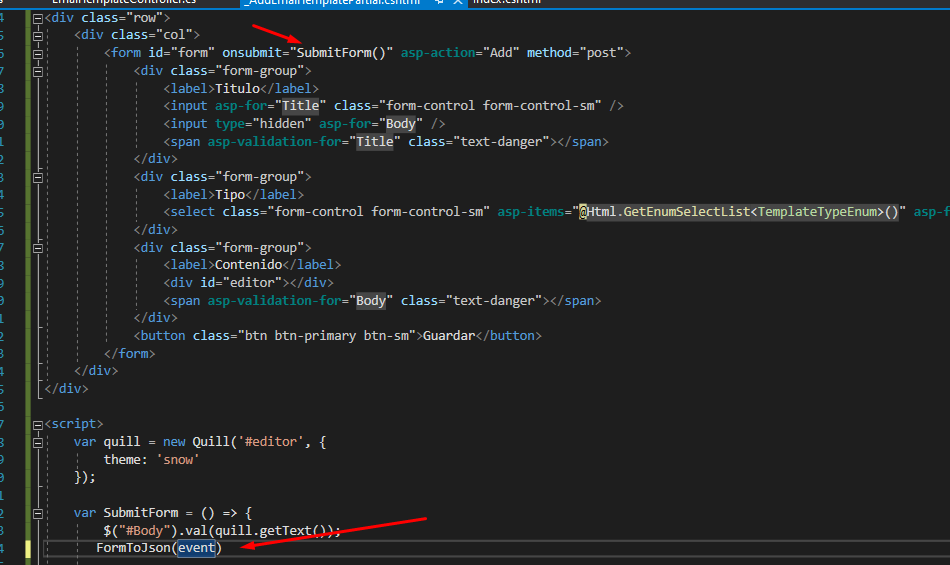Click "Title" in the input asp-for attribute
The height and width of the screenshot is (565, 950).
pos(301,106)
